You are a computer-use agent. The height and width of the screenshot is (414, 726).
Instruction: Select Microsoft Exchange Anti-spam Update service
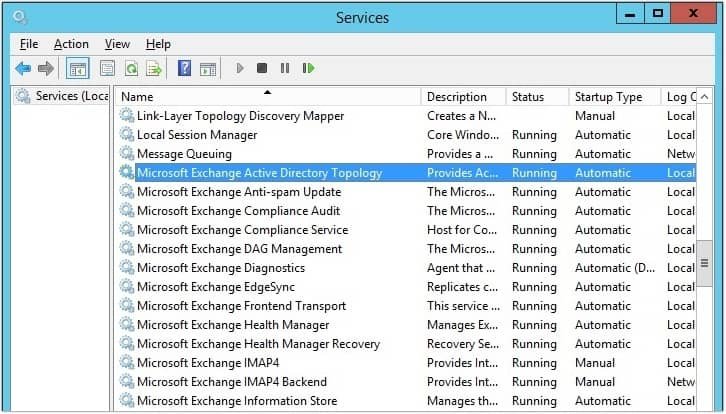[x=407, y=192]
